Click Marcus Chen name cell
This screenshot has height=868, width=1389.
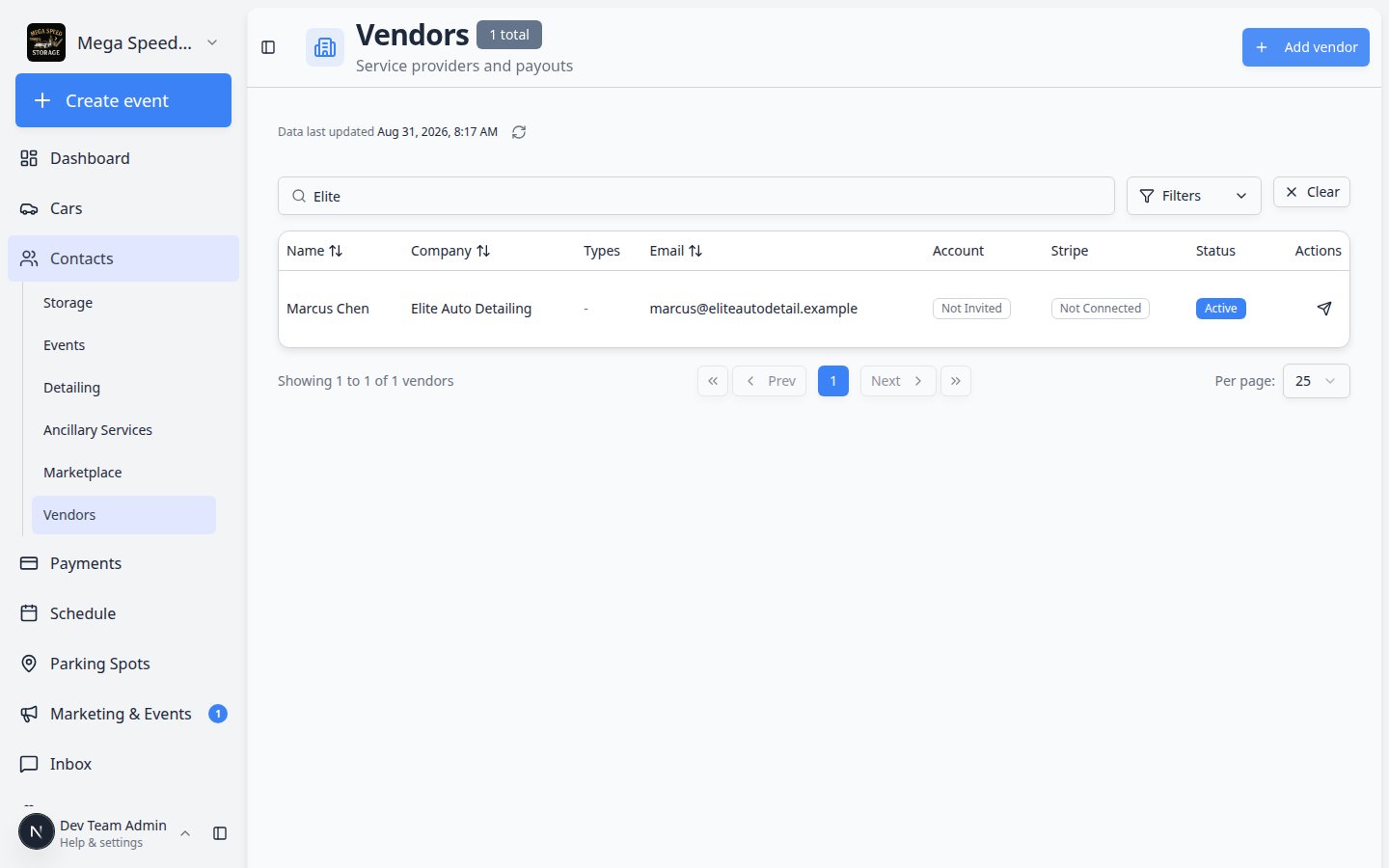coord(328,309)
